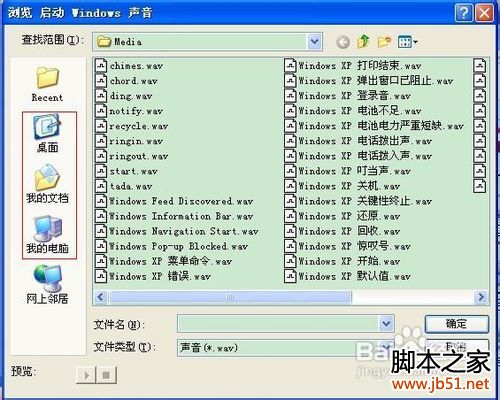Expand the 查找范围 Media folder dropdown

coord(314,42)
